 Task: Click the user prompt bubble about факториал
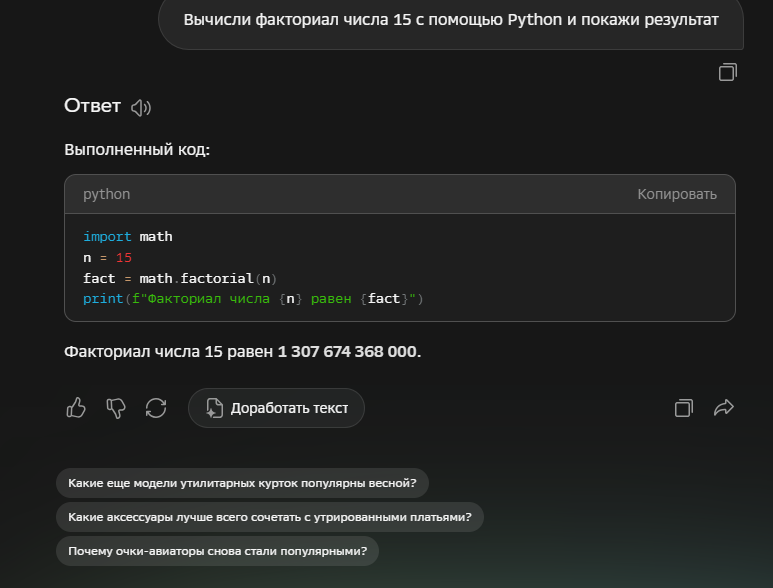[451, 20]
